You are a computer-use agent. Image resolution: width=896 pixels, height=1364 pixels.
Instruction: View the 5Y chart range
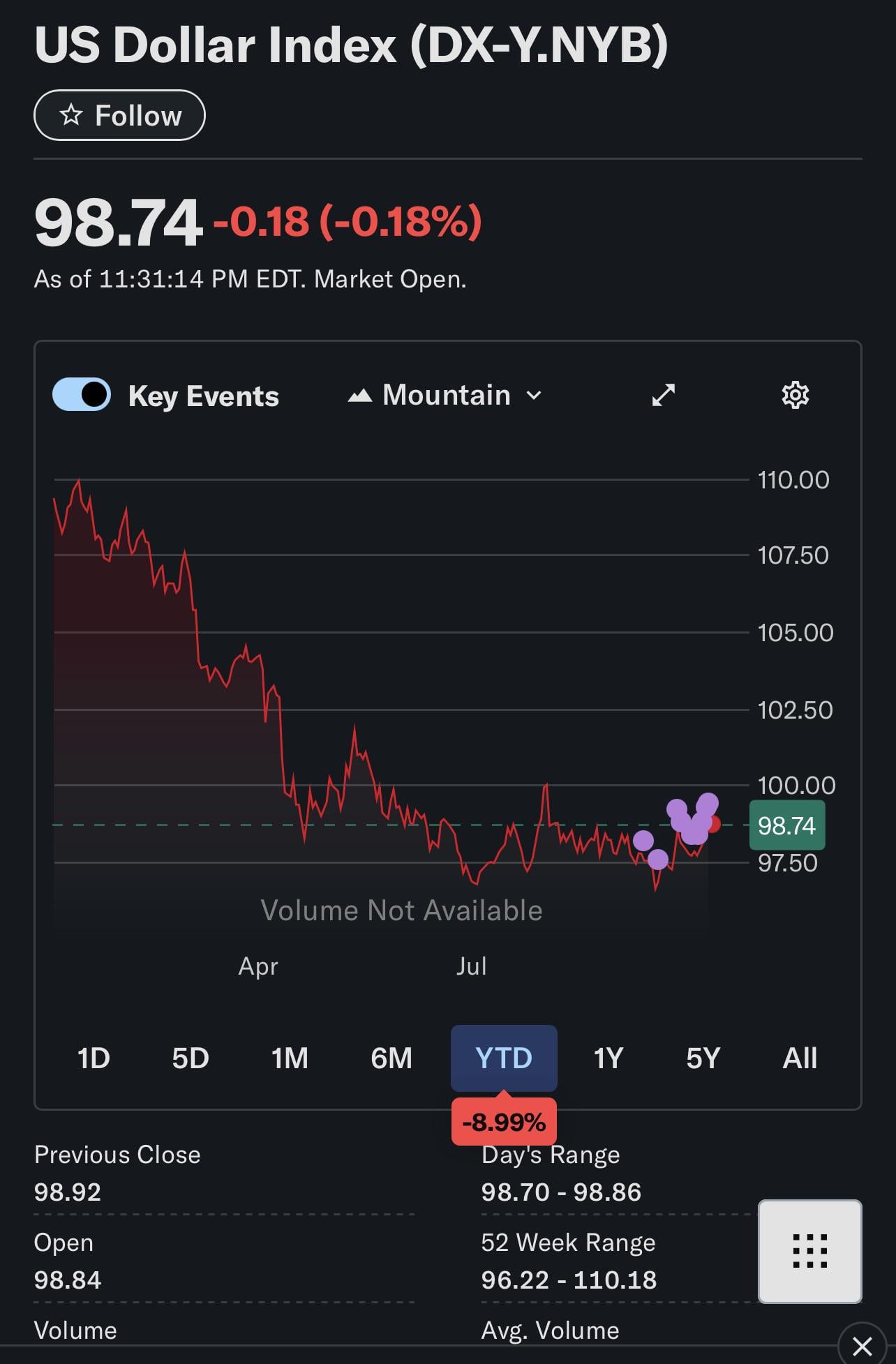tap(703, 1058)
